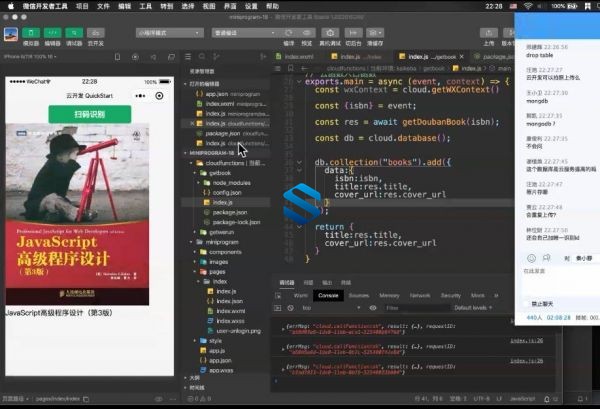Open the cloud development console button
The height and width of the screenshot is (409, 600).
[x=96, y=33]
